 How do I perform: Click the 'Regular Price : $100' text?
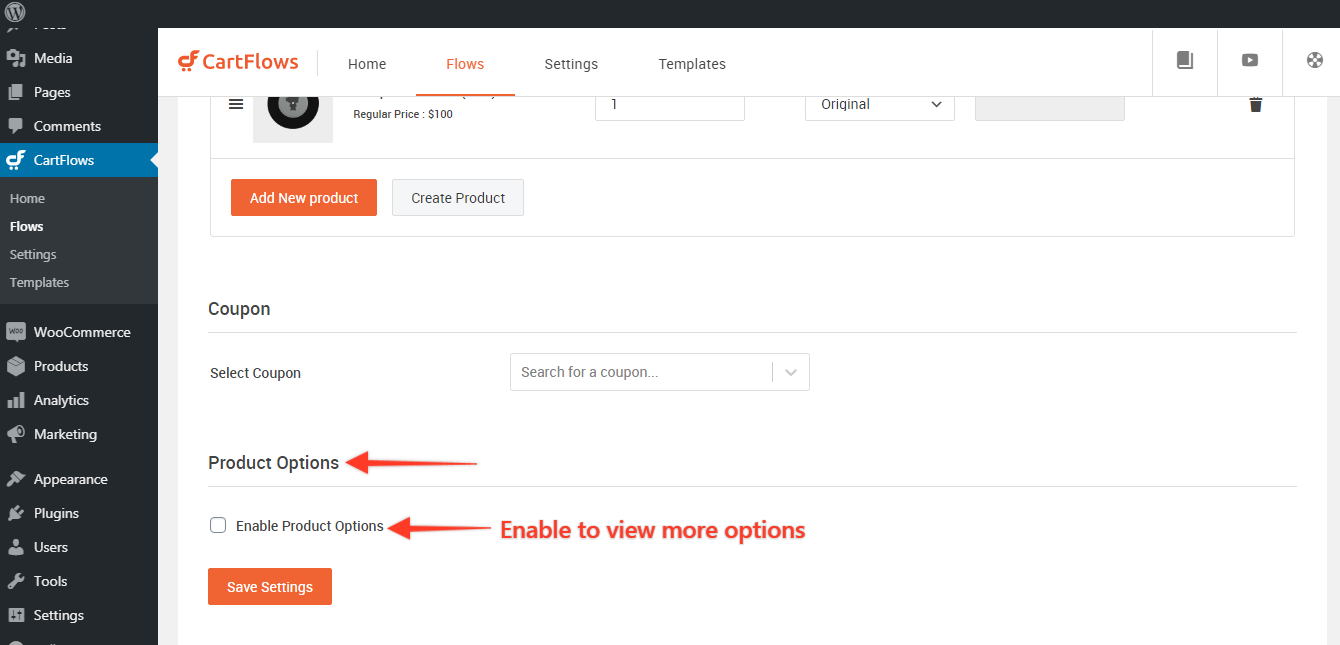[403, 114]
